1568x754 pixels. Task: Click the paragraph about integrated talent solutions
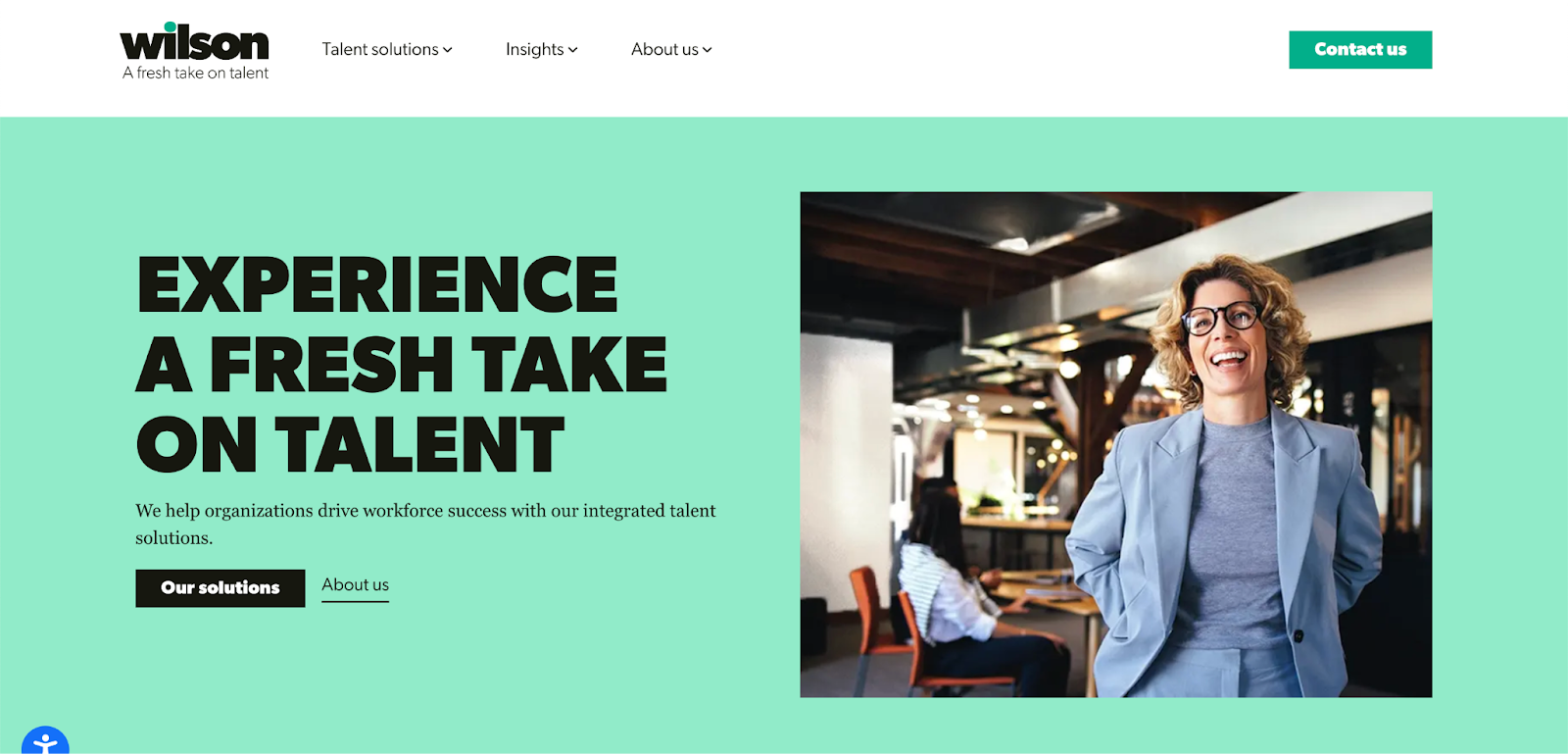(x=425, y=524)
